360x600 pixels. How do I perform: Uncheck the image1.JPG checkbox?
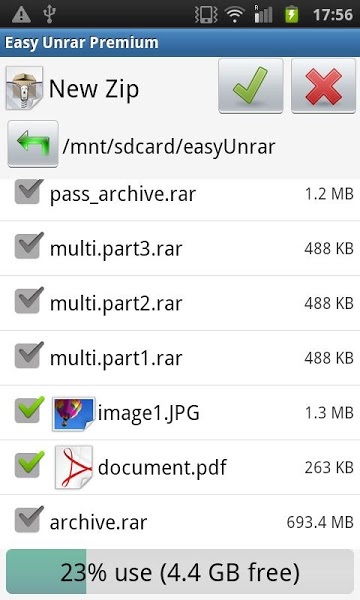29,410
